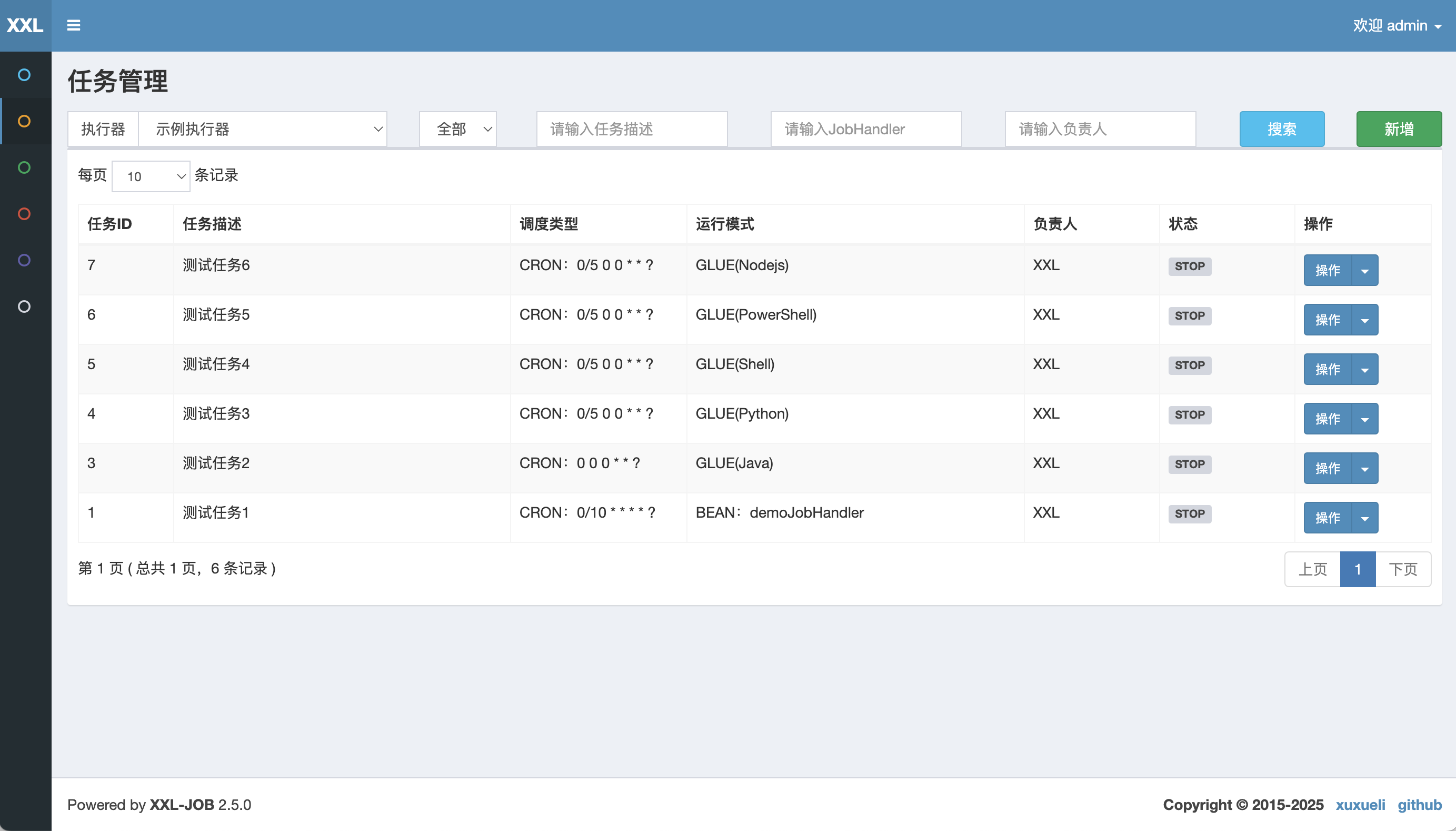Click the hamburger sidebar toggle icon

coord(73,25)
